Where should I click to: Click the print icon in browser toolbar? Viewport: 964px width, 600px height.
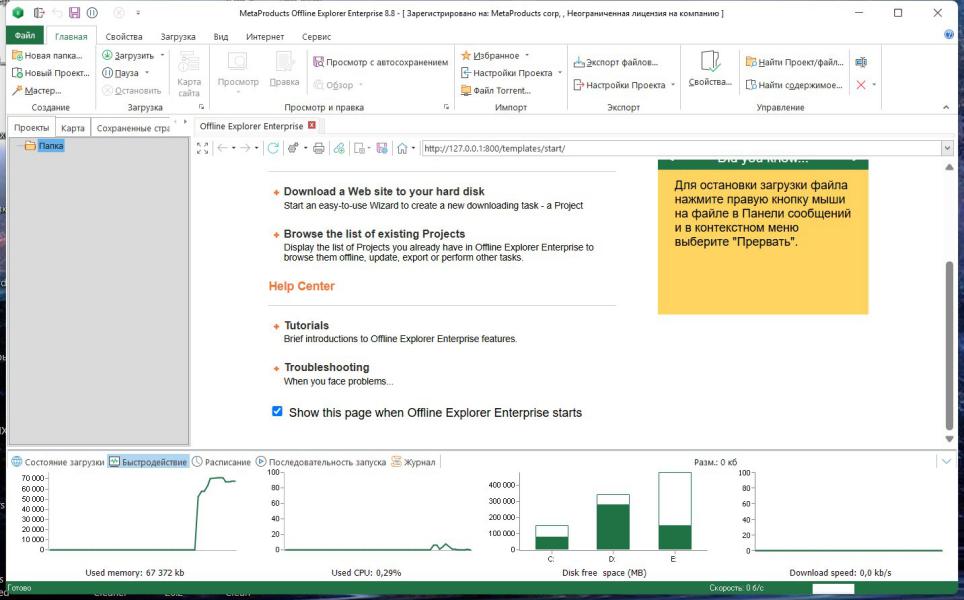click(318, 148)
